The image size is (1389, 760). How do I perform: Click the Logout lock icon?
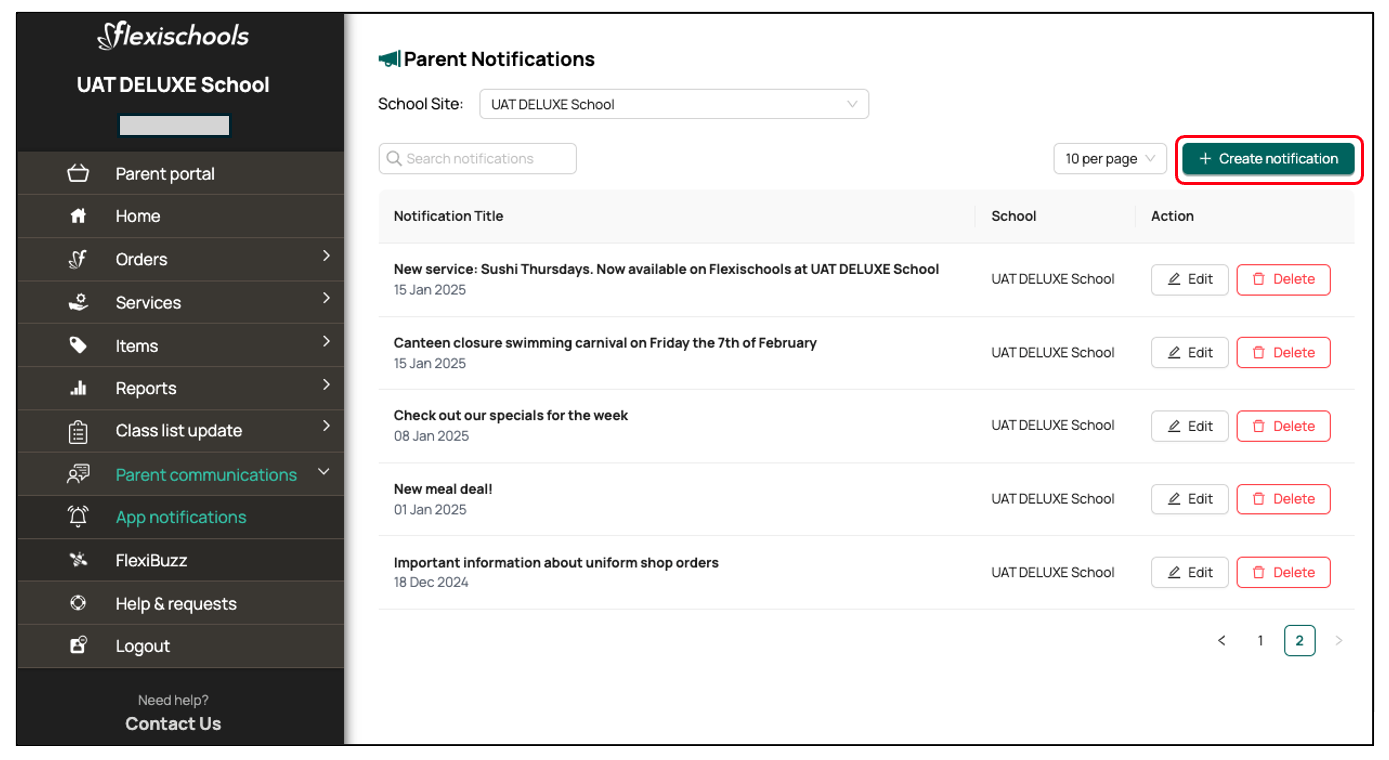pos(78,646)
